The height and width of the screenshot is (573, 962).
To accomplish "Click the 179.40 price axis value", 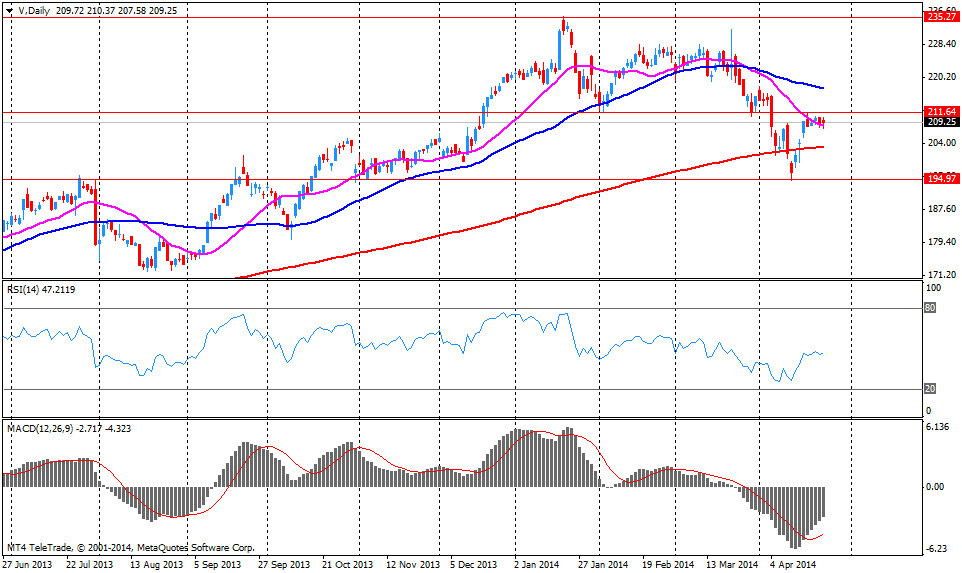I will click(943, 242).
